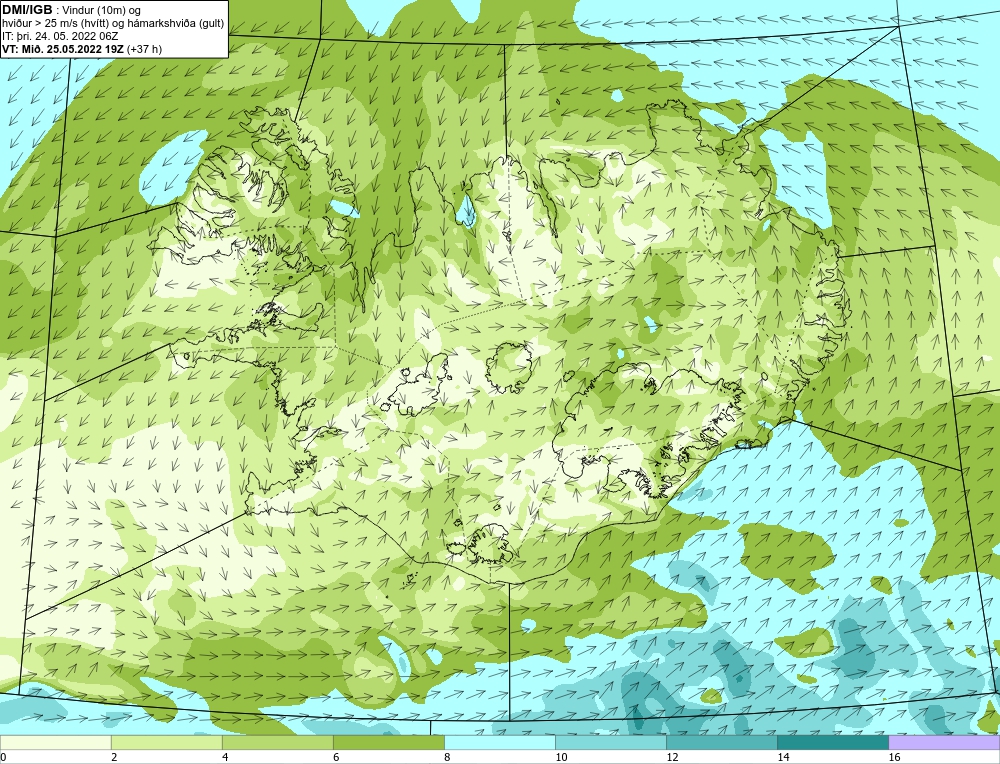
Task: Click the DMI/IGB title text
Action: coord(27,10)
